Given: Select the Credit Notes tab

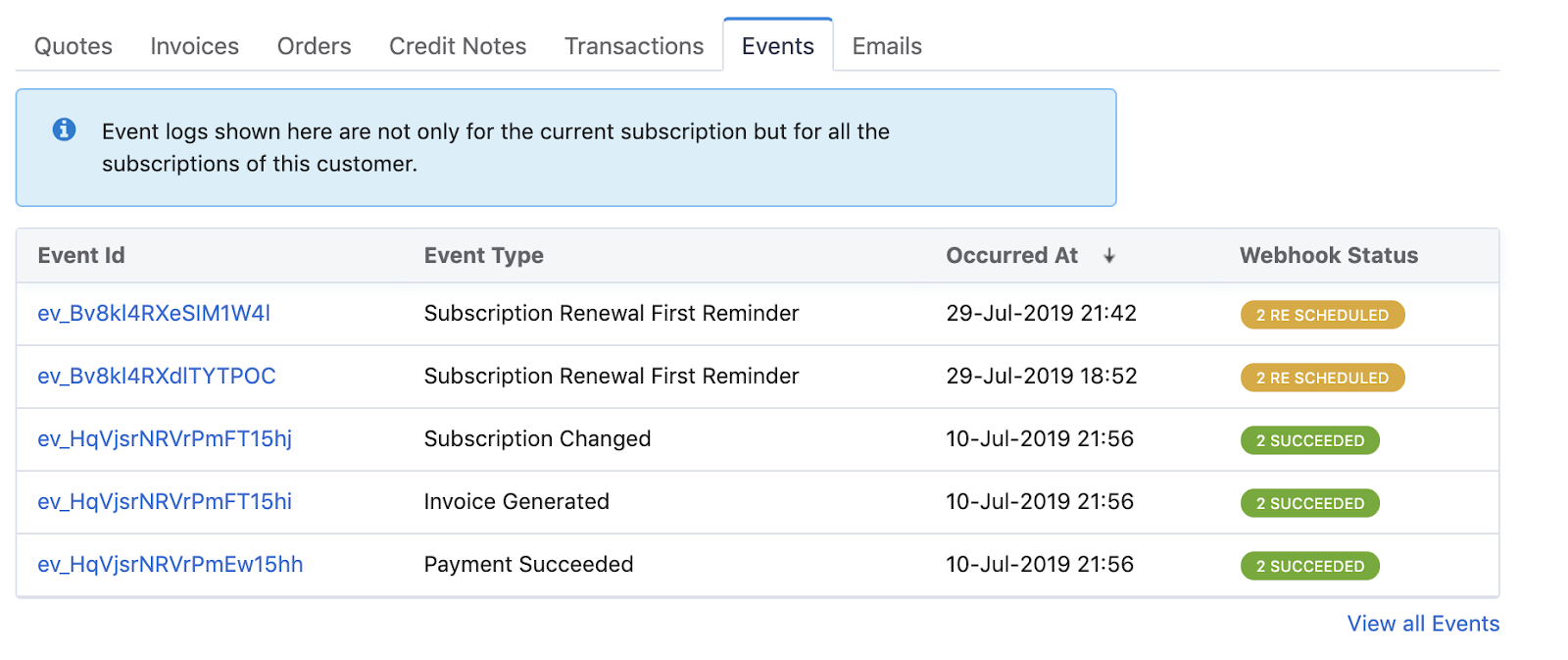Looking at the screenshot, I should (458, 46).
